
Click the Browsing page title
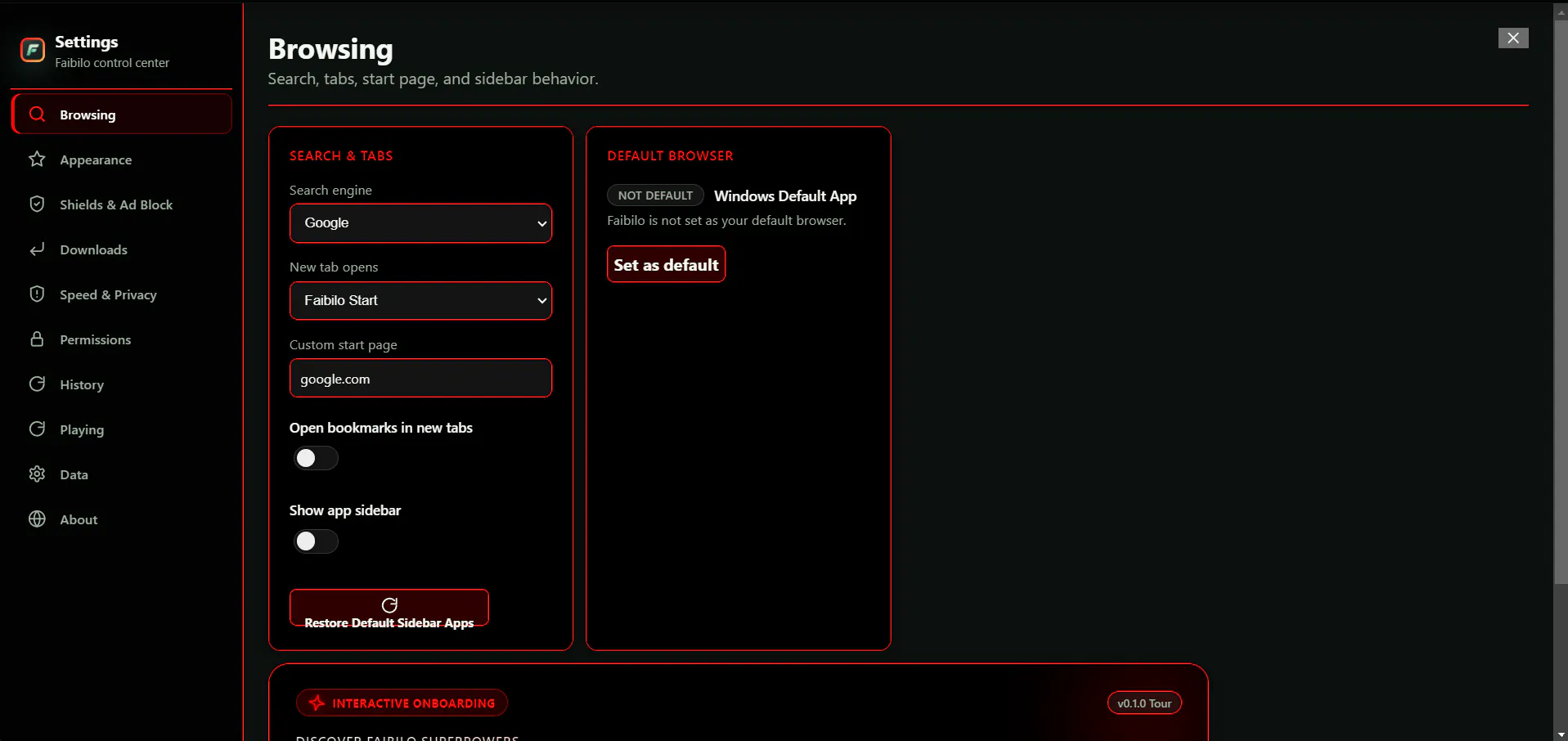pos(330,49)
